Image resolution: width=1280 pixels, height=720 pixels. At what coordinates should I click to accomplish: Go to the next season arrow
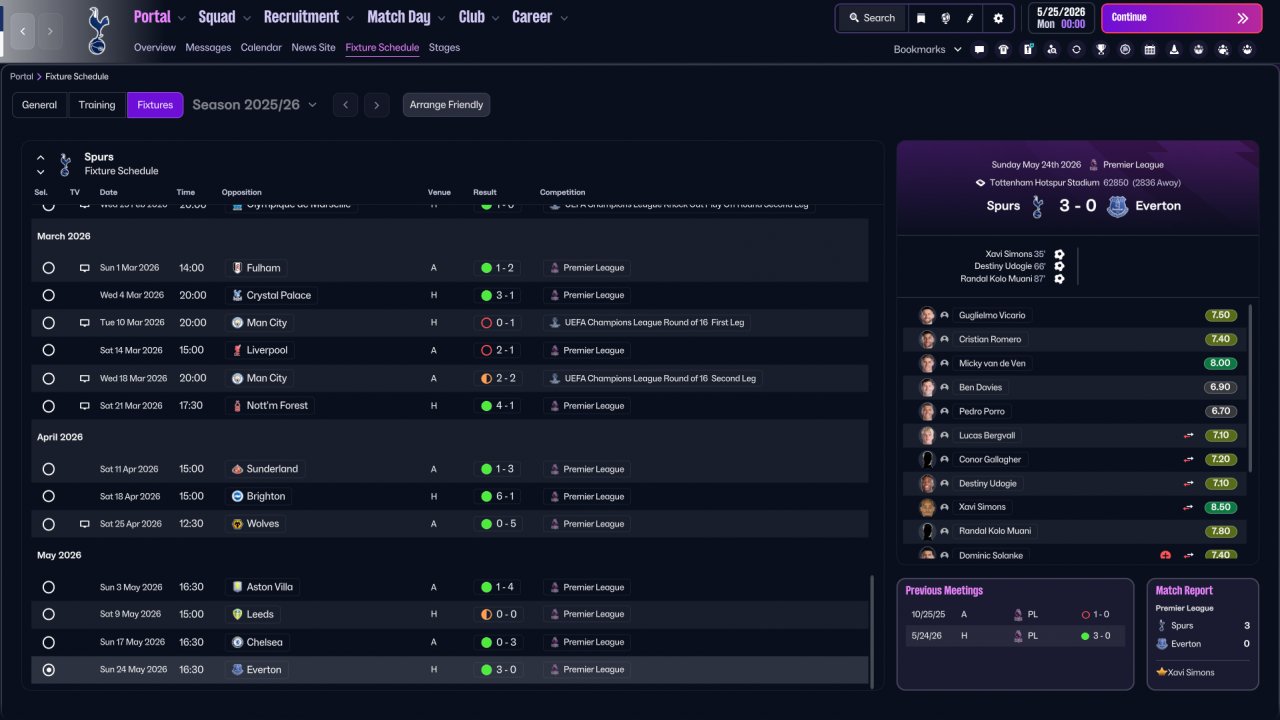pyautogui.click(x=376, y=105)
